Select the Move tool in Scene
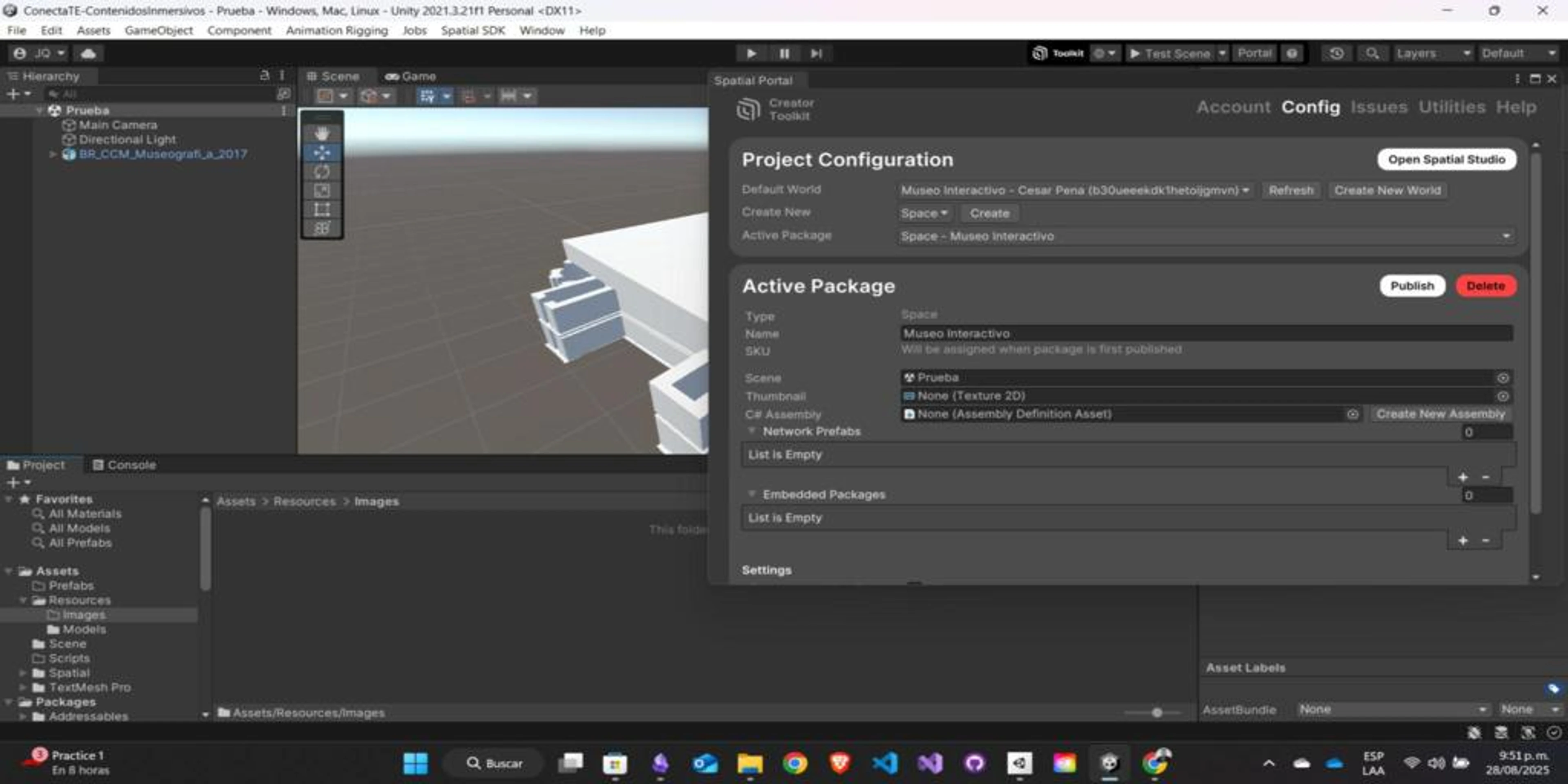The height and width of the screenshot is (784, 1568). pos(322,152)
